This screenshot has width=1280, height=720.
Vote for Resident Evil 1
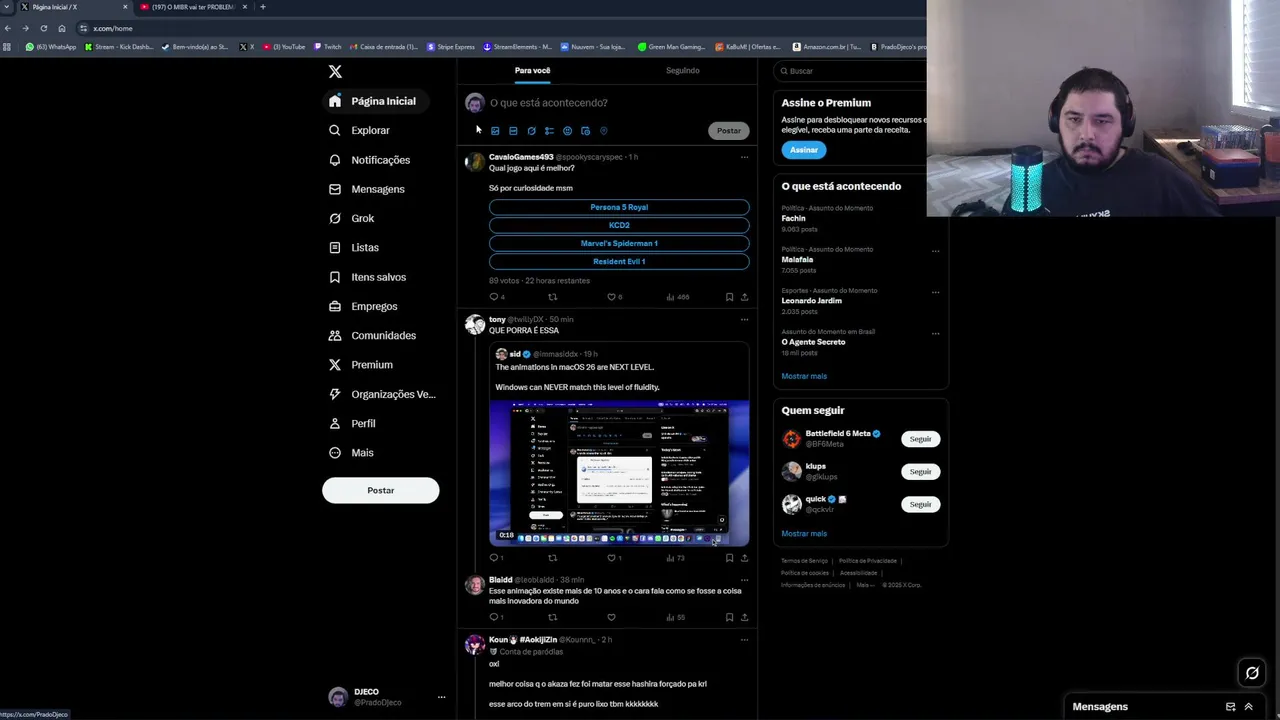tap(619, 261)
